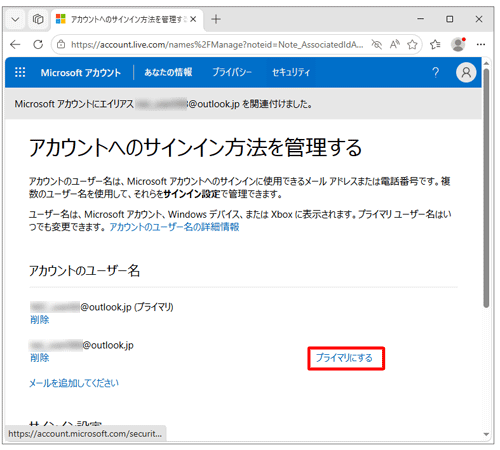Screen dimensions: 500x450
Task: Select the page title アカウントへのサインイン方法を管理する
Action: [195, 148]
